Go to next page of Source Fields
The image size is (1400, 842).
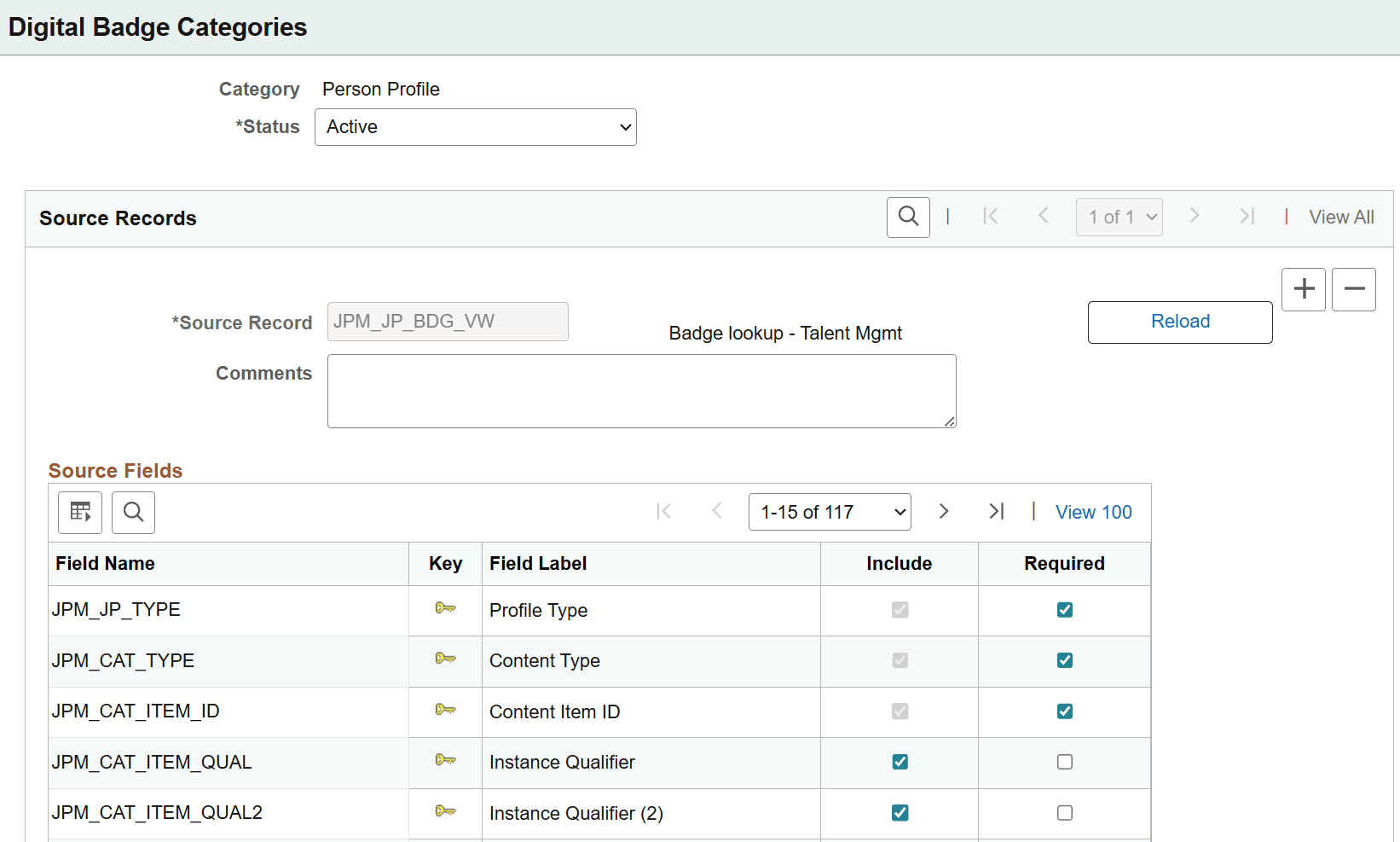(944, 512)
